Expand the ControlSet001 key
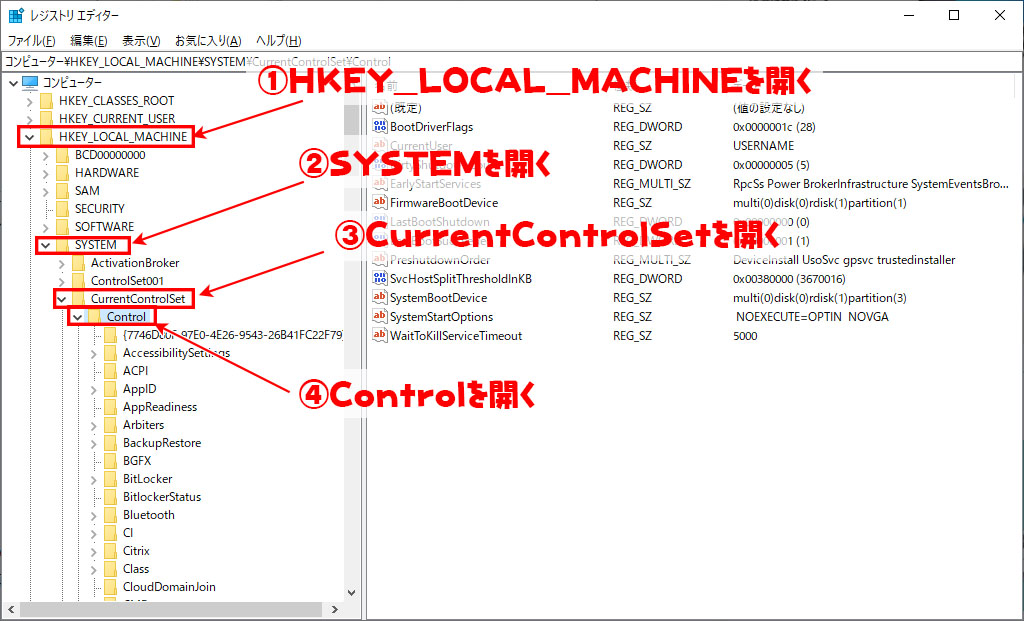 pyautogui.click(x=61, y=281)
